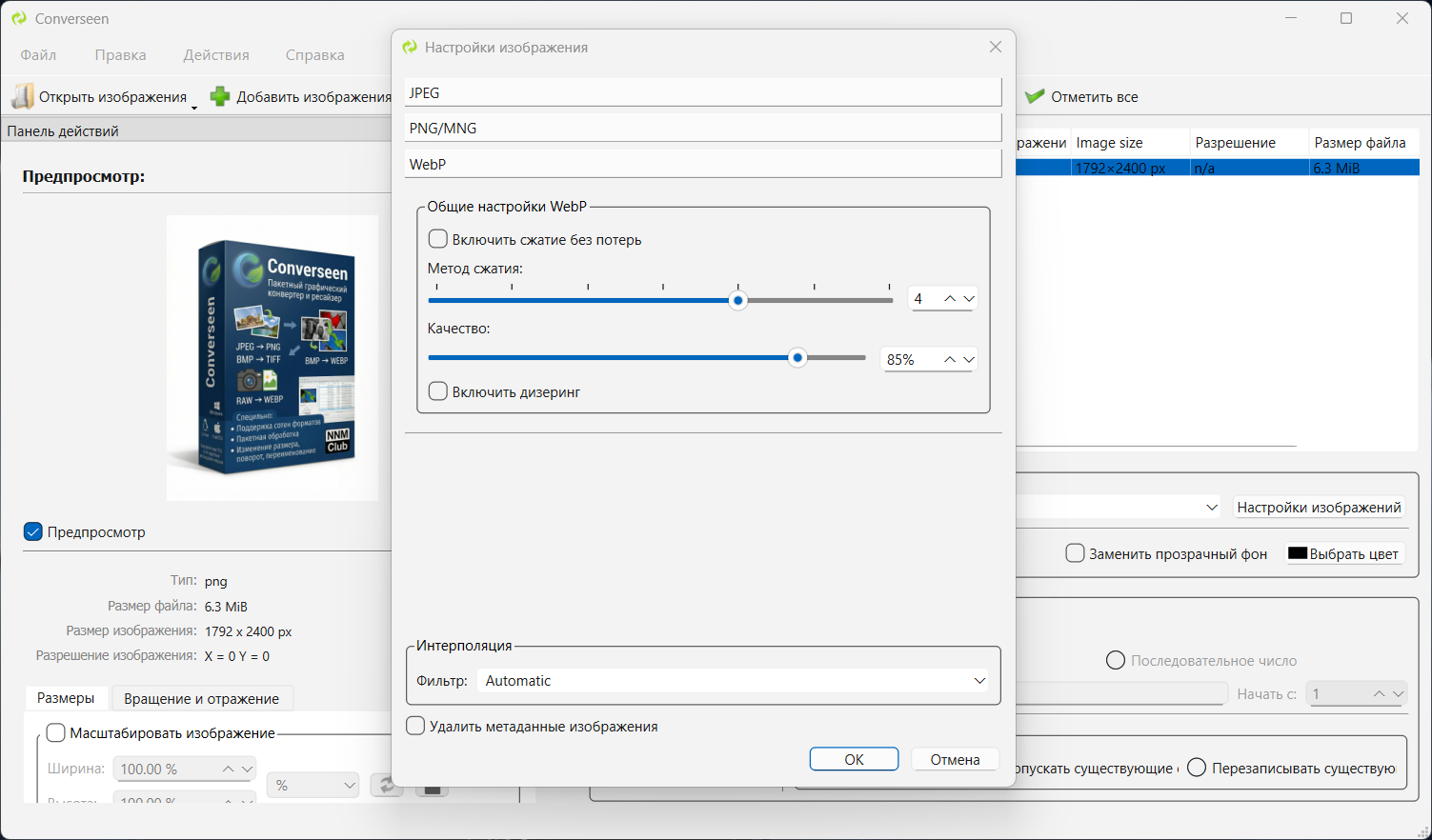
Task: Expand the PNG/MNG settings section
Action: 703,128
